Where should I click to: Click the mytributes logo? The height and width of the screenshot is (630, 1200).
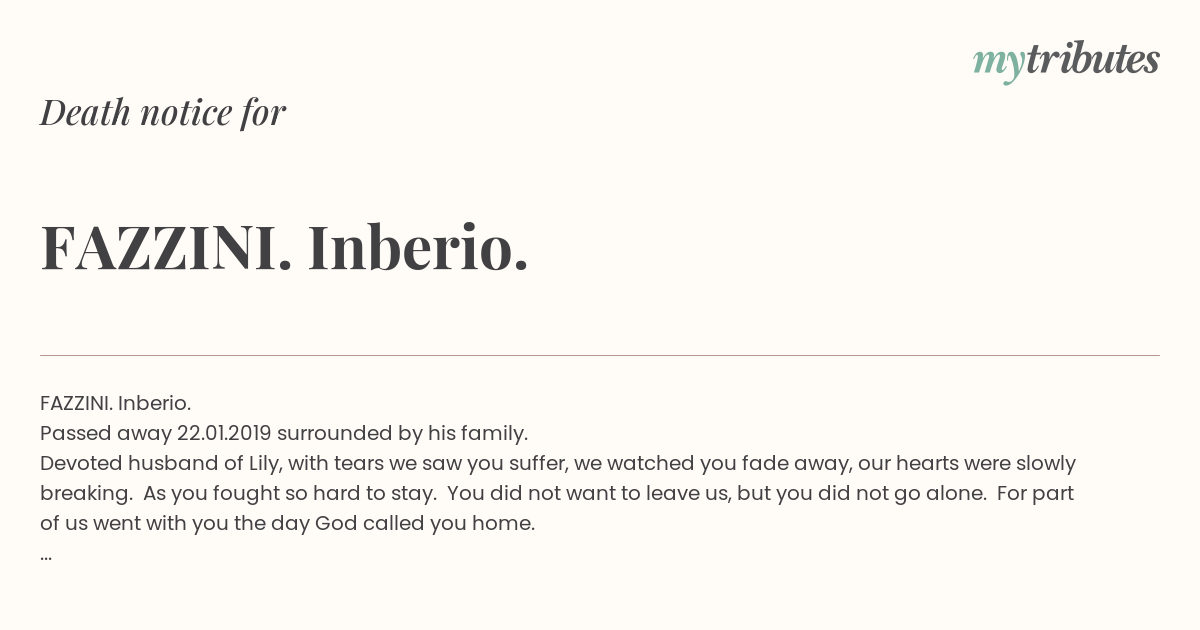click(x=1066, y=61)
